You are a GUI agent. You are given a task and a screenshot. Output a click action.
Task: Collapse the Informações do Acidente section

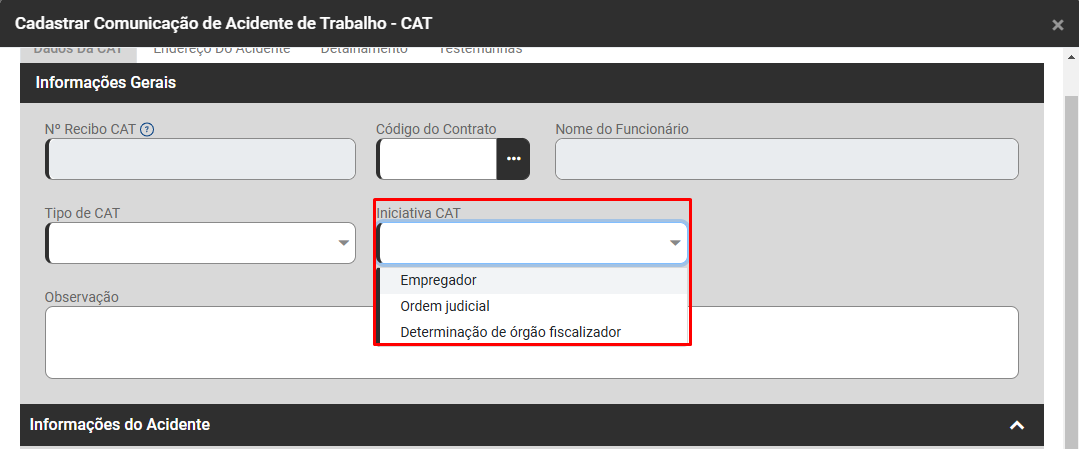pyautogui.click(x=1017, y=425)
